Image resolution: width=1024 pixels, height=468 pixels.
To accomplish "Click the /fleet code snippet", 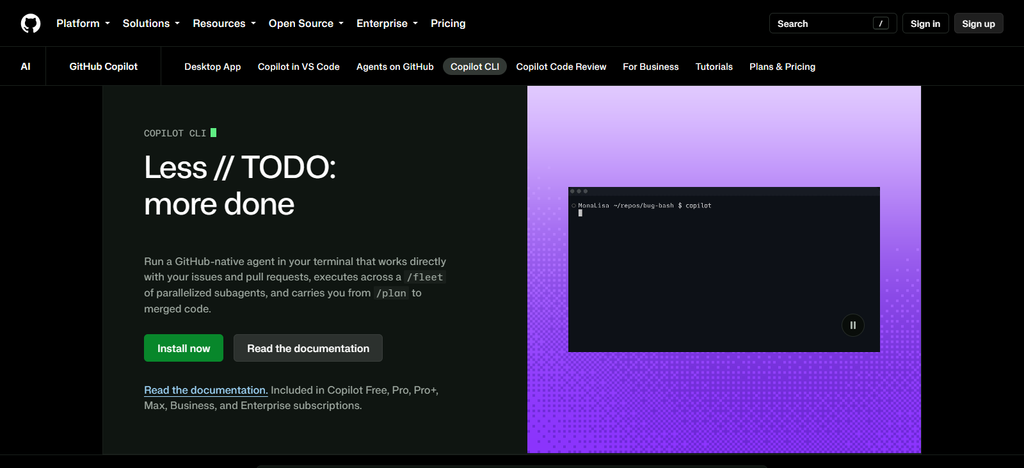I will [x=424, y=277].
